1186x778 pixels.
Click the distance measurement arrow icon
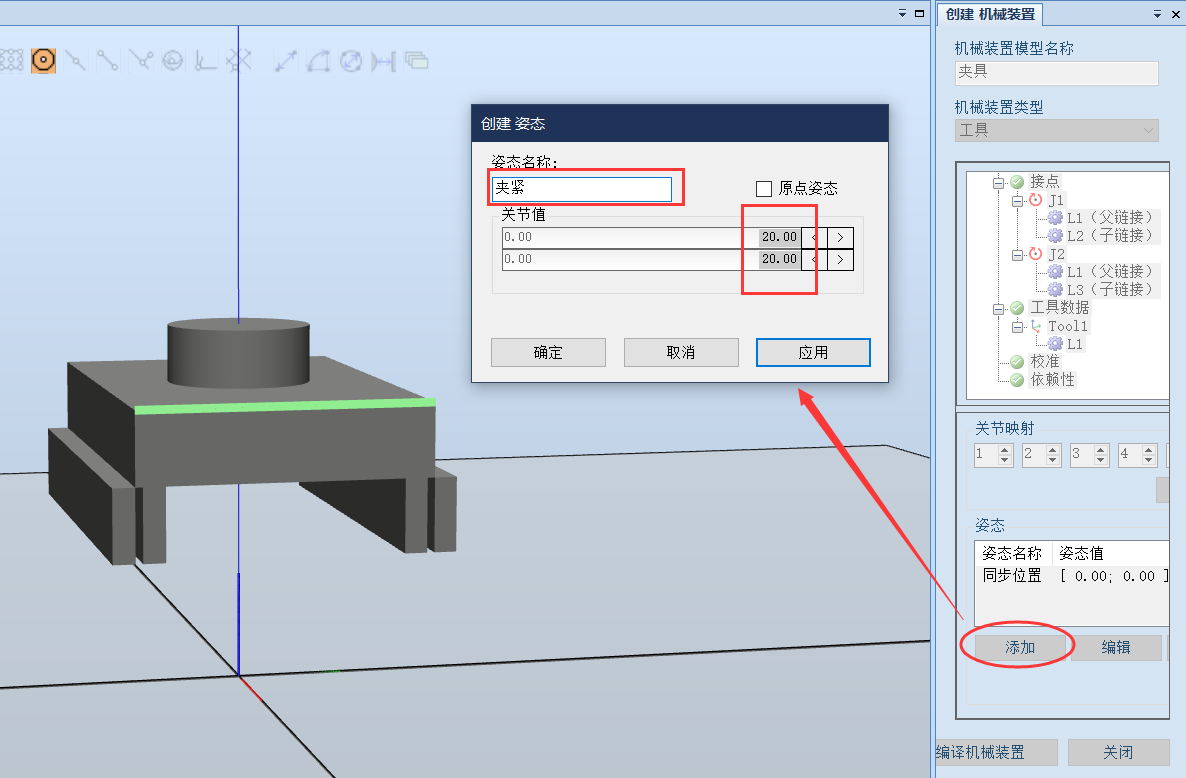284,60
